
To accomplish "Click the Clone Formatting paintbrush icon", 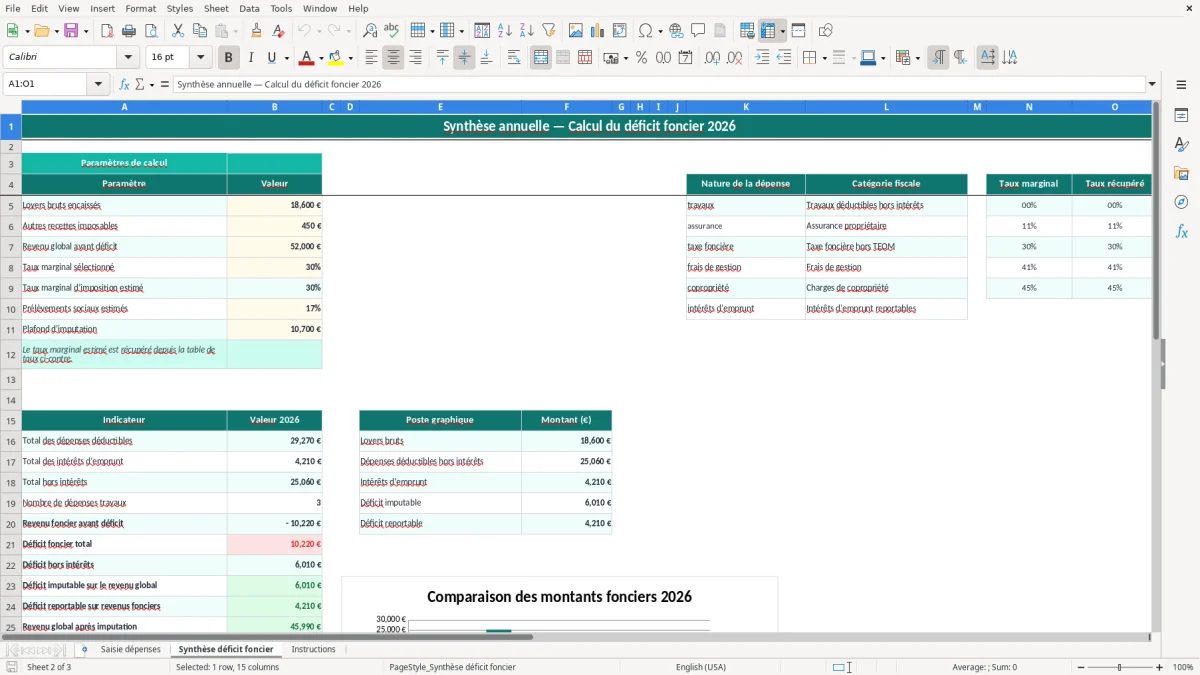I will [256, 31].
